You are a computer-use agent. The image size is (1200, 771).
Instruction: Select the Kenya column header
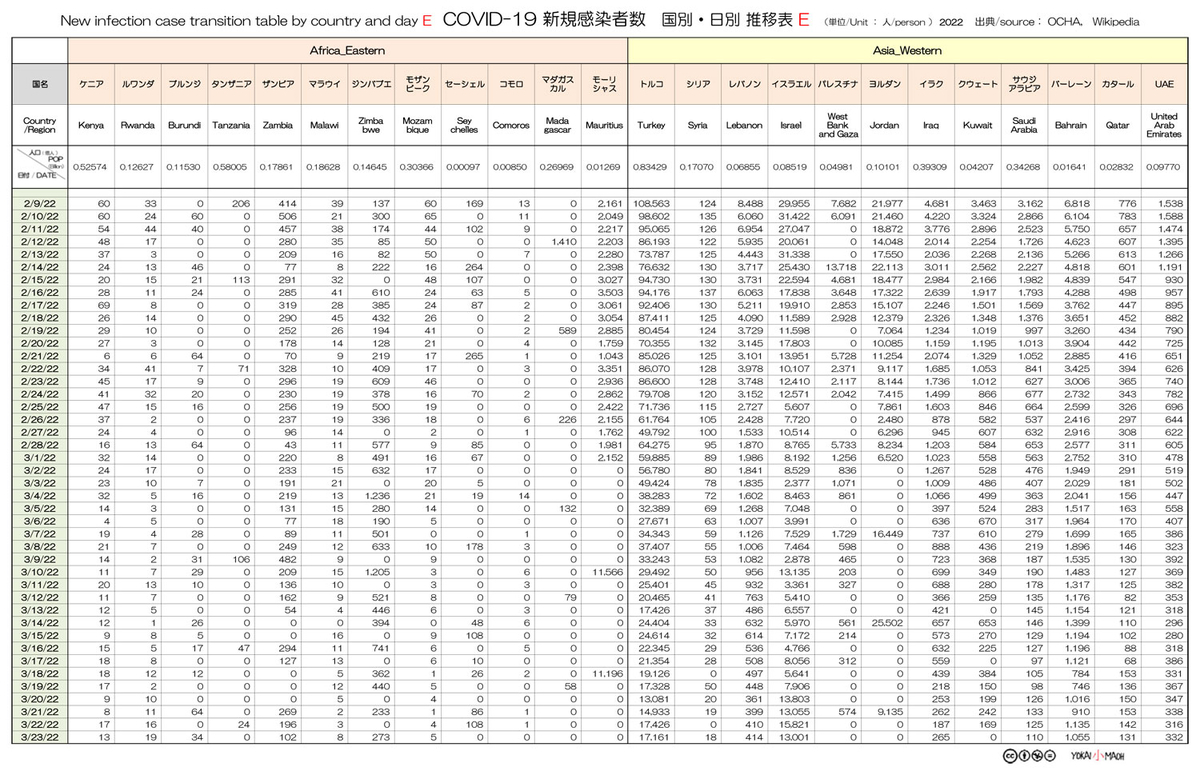[92, 127]
